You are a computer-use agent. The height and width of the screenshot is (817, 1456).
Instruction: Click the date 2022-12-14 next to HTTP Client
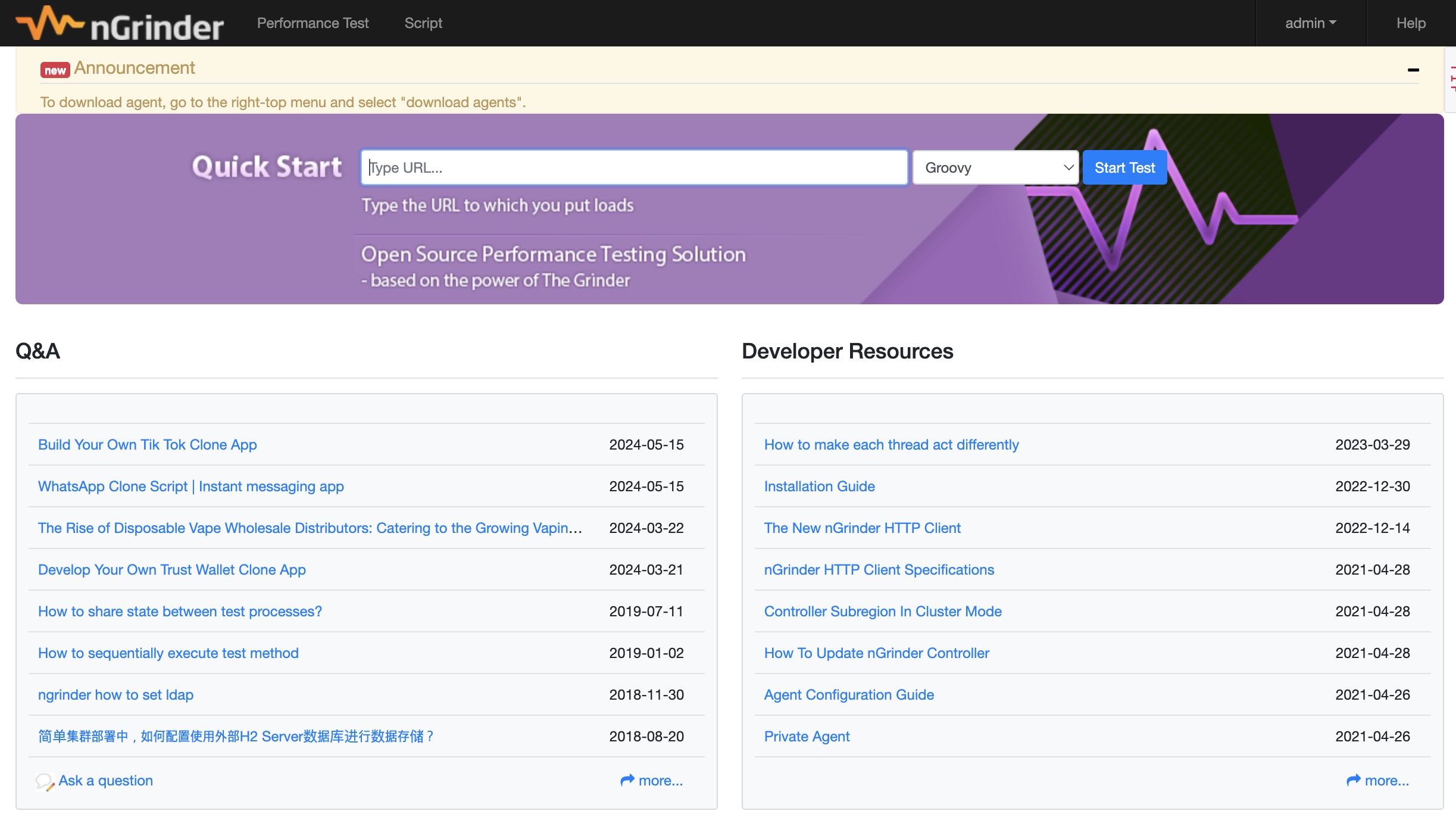click(x=1373, y=528)
